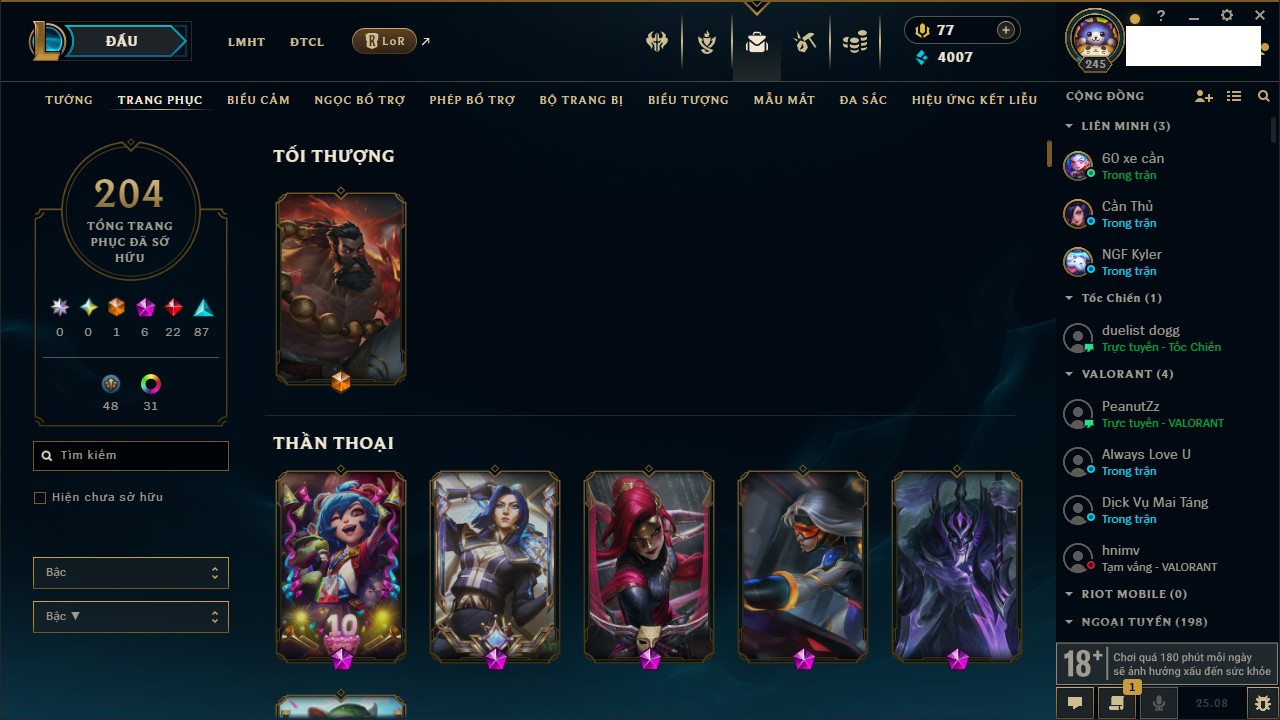This screenshot has width=1280, height=720.
Task: Switch to the TƯỚNG tab
Action: click(69, 100)
